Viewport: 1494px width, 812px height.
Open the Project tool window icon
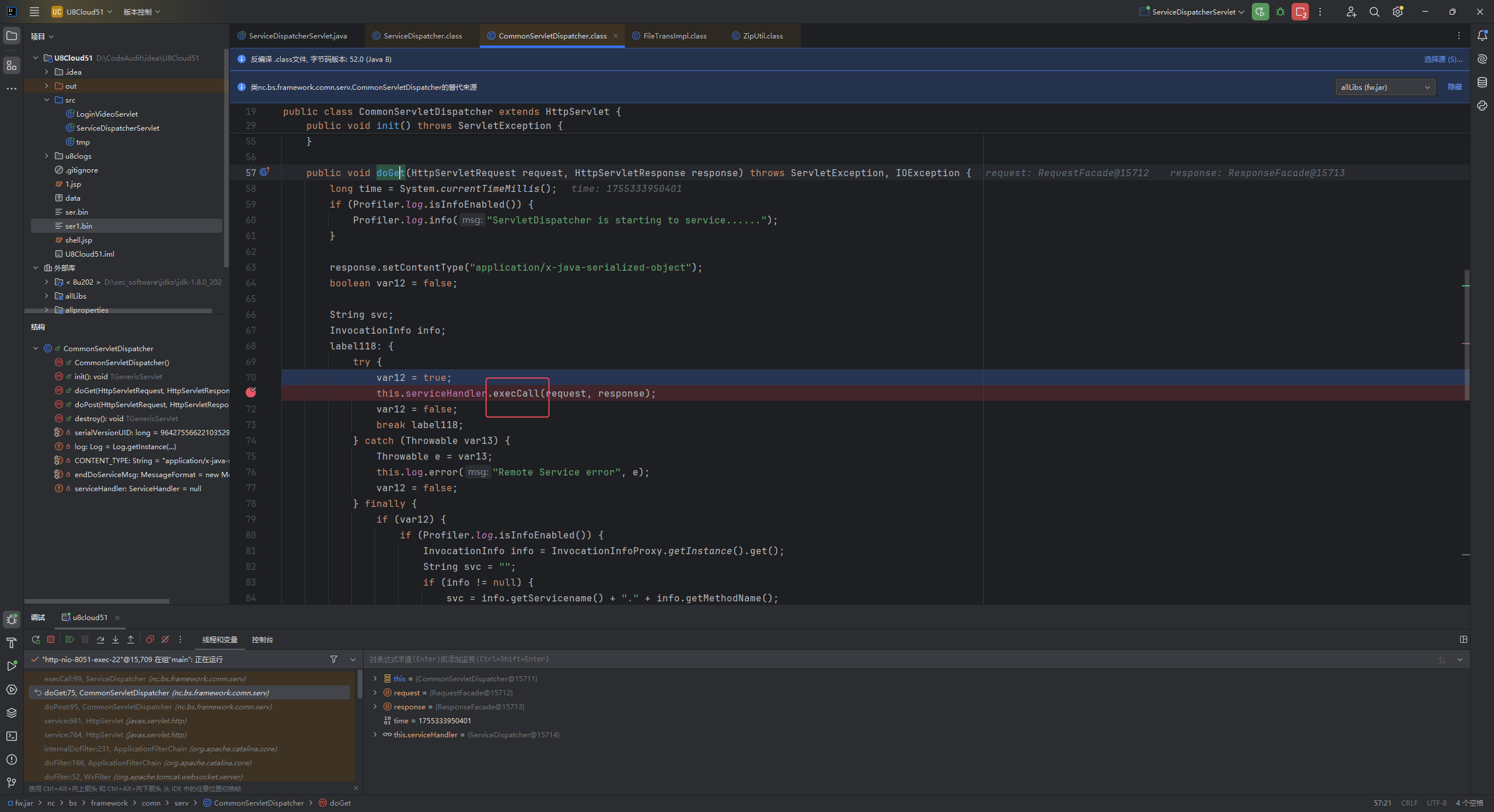pos(12,36)
